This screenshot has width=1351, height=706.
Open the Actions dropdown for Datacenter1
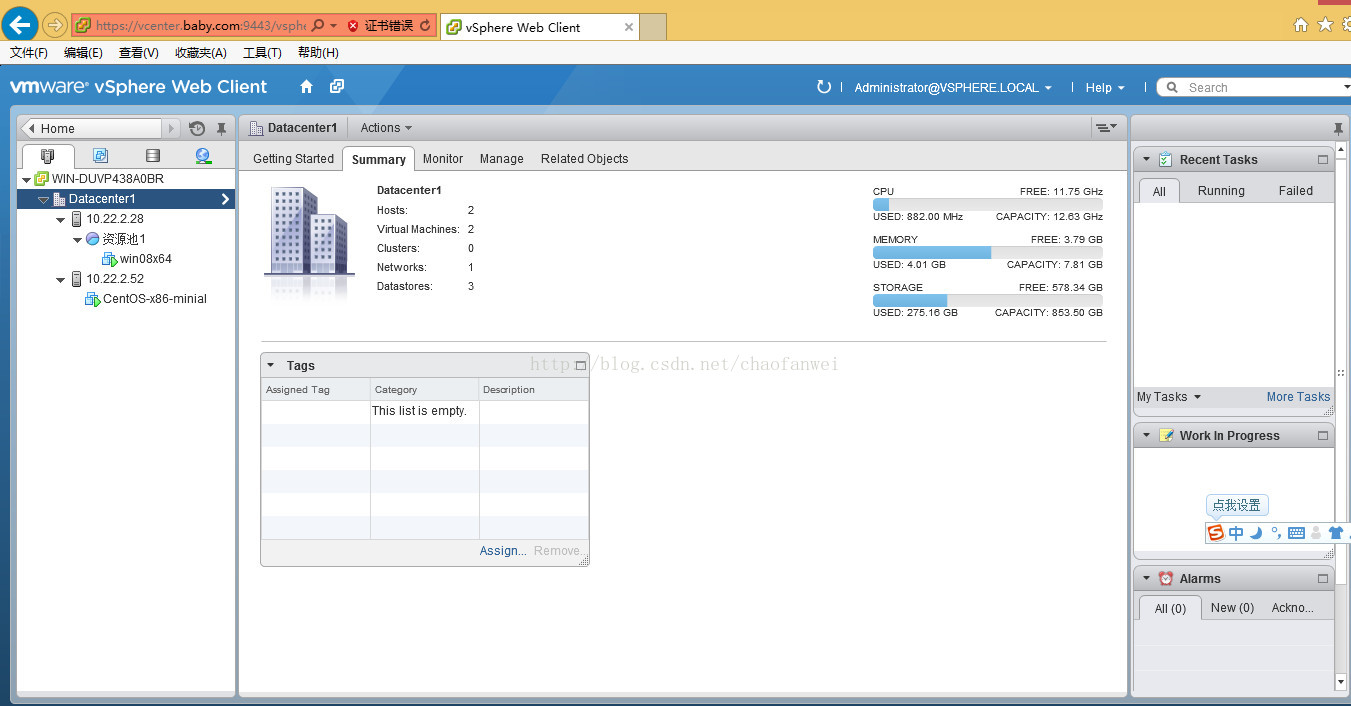click(x=386, y=128)
